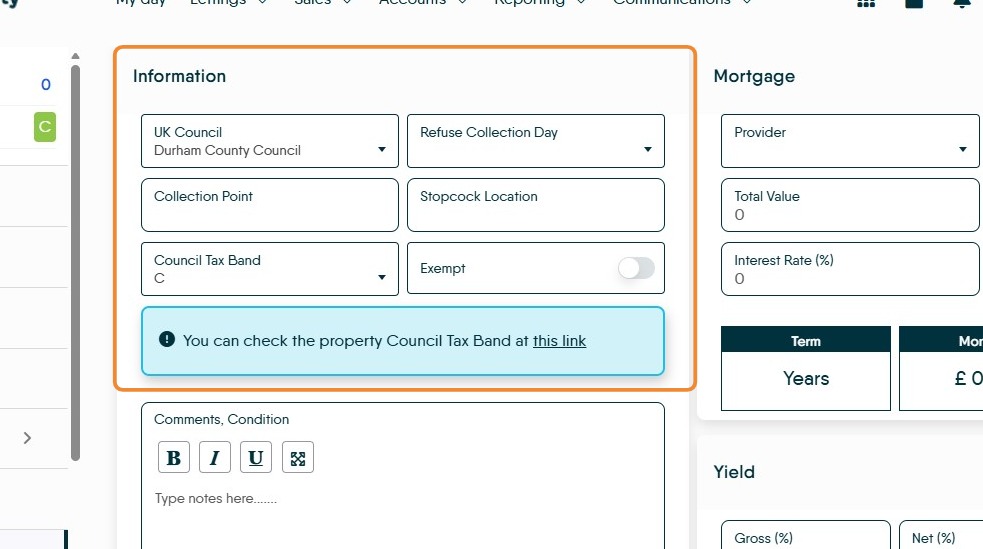Image resolution: width=983 pixels, height=549 pixels.
Task: Open the apps grid icon
Action: [866, 3]
